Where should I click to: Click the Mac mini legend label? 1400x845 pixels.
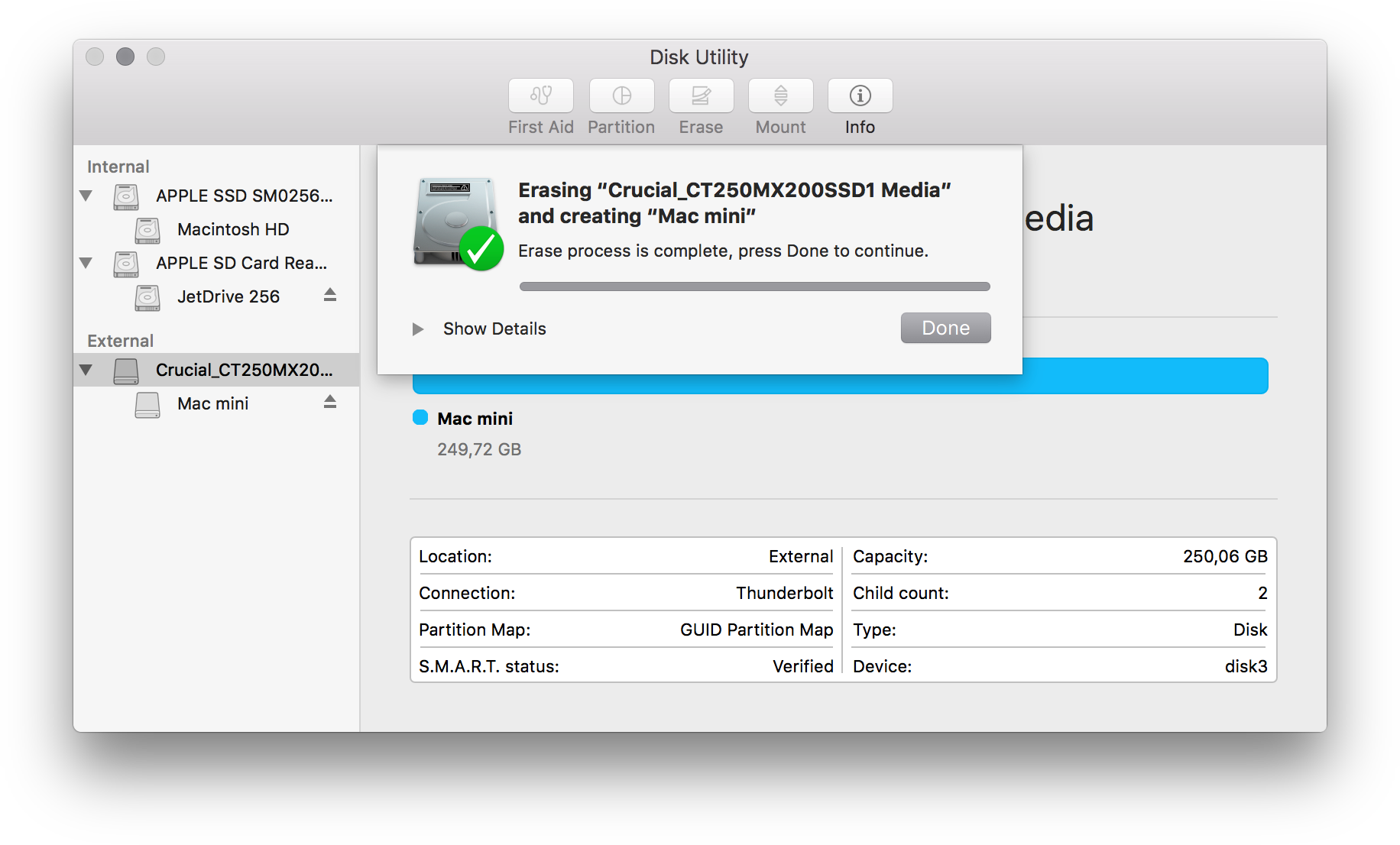(x=475, y=419)
